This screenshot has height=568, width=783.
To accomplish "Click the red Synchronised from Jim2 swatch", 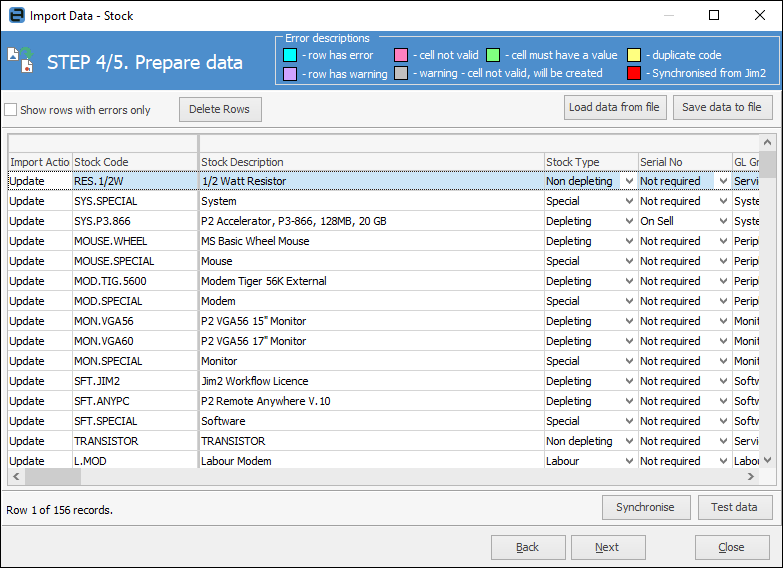I will point(634,73).
